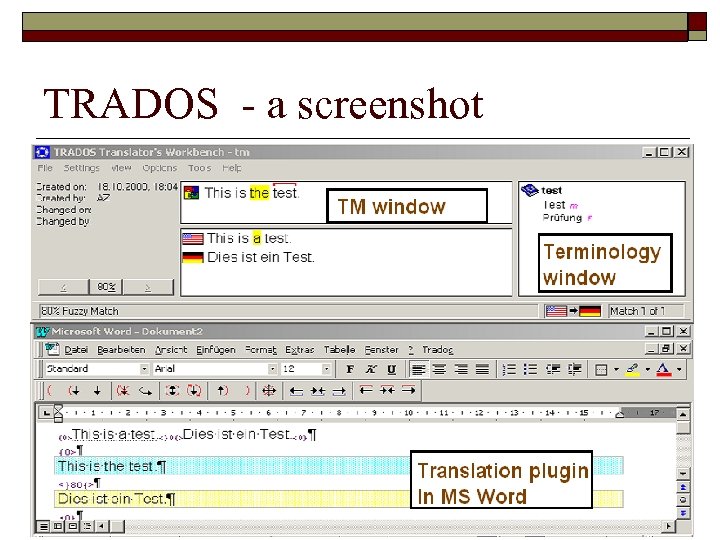Click the overlined left-arrow previous term icon
The height and width of the screenshot is (540, 720).
pos(366,390)
